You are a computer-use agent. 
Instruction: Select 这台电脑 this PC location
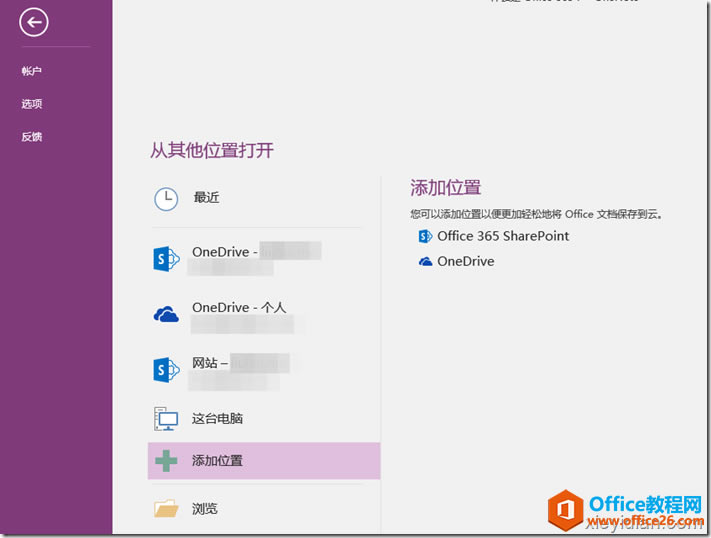click(217, 418)
